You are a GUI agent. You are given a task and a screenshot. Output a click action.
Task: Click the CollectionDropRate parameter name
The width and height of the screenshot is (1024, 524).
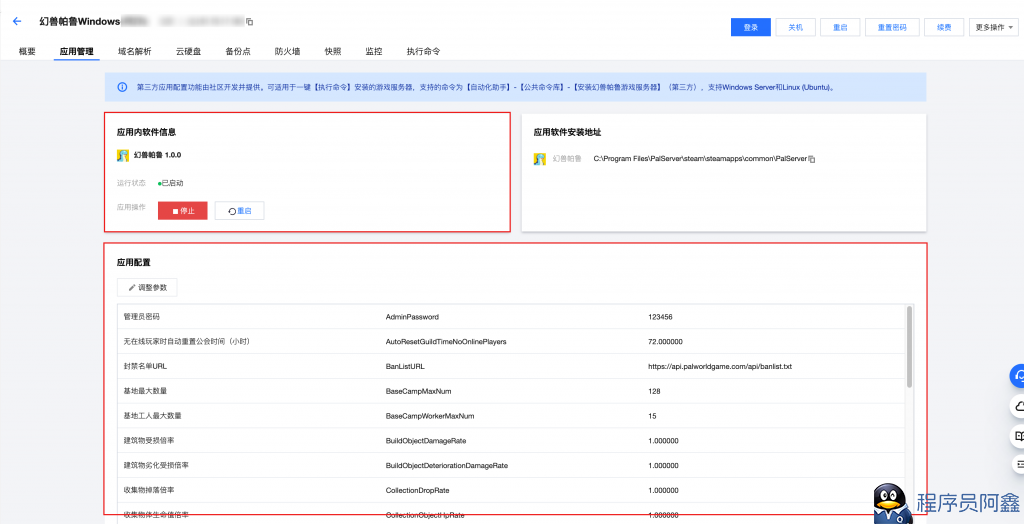pyautogui.click(x=417, y=491)
